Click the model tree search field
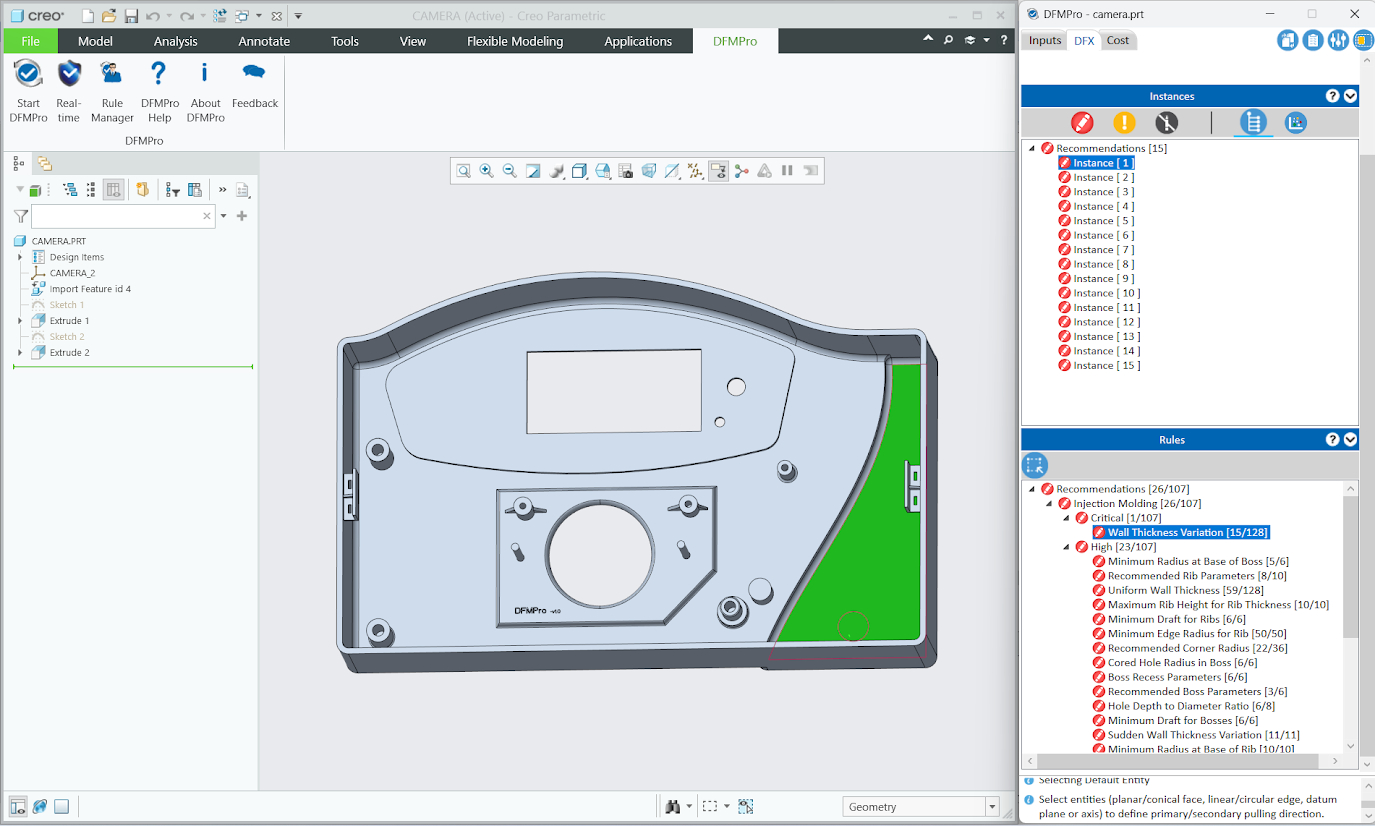 click(x=115, y=216)
